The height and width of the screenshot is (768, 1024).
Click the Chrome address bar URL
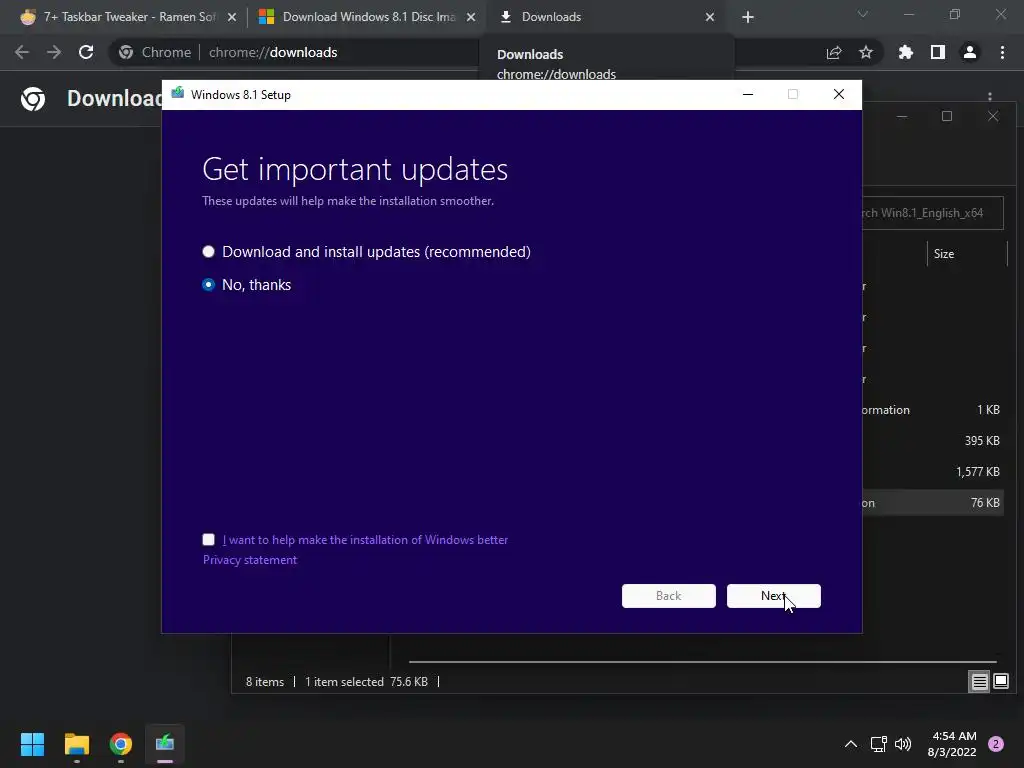click(x=273, y=52)
